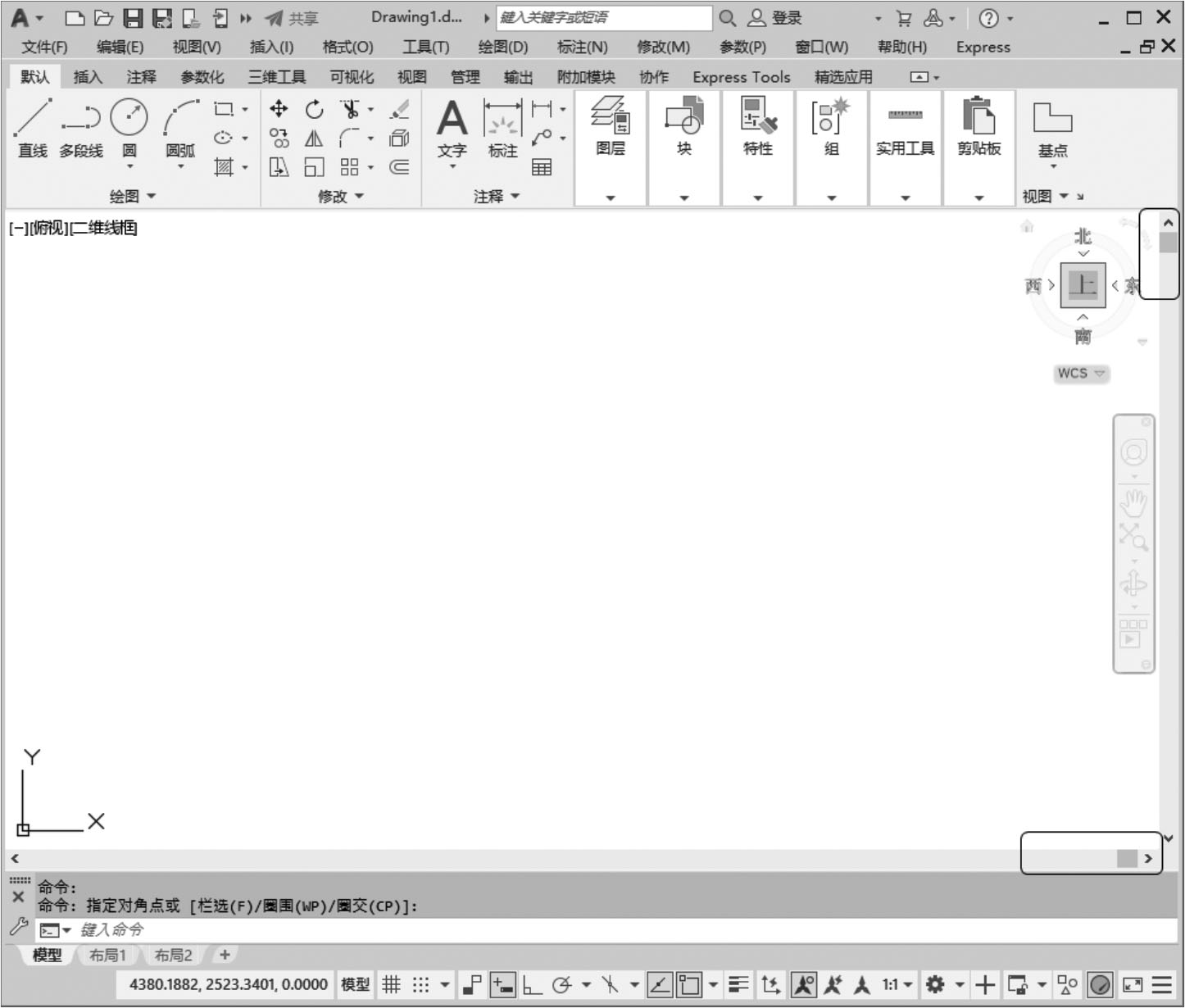Open the 文件(F) menu
1185x1008 pixels.
pyautogui.click(x=44, y=48)
